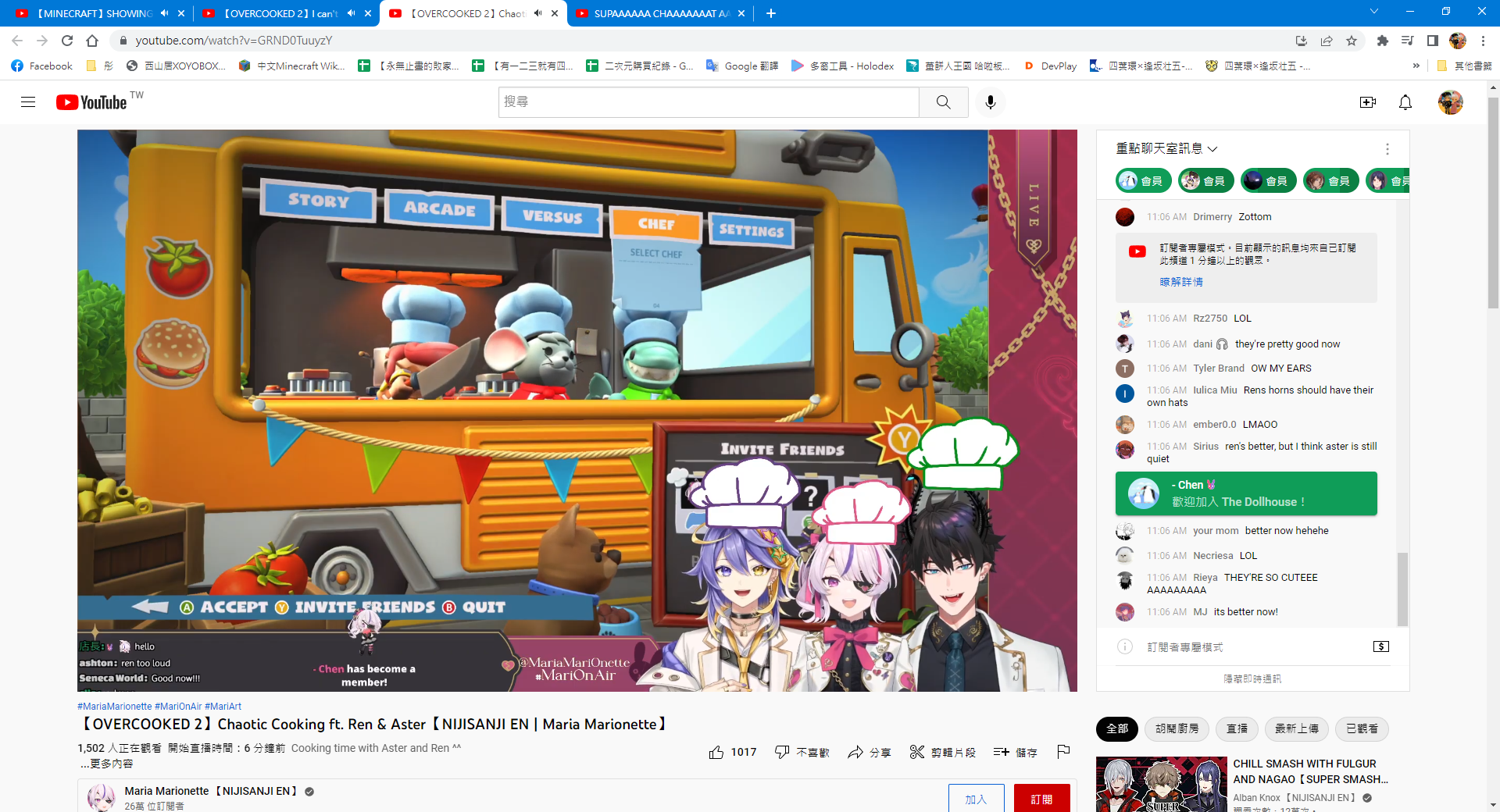Open the Facebook bookmark
This screenshot has height=812, width=1500.
pyautogui.click(x=42, y=66)
